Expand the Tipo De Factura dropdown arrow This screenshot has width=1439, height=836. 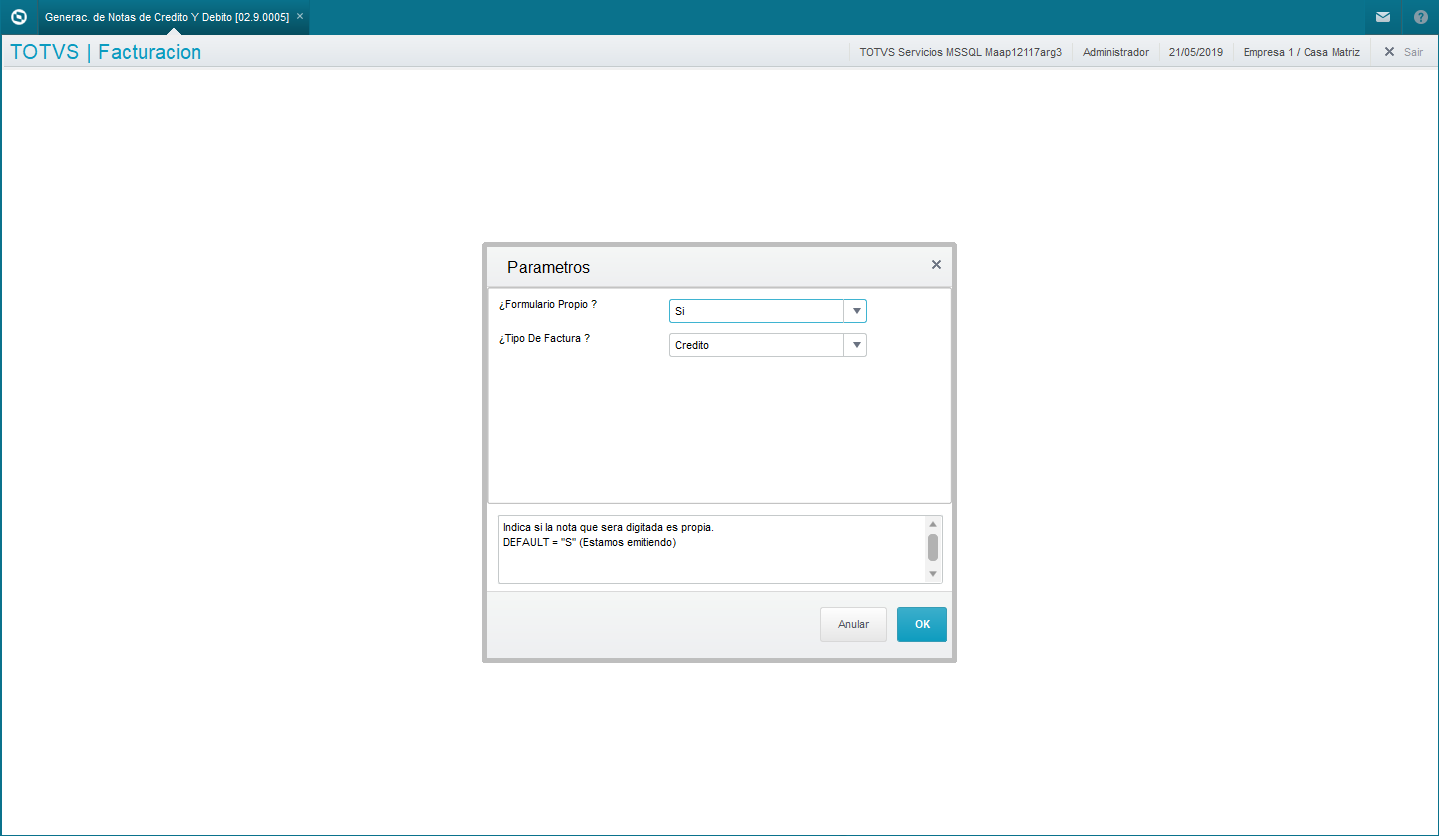856,345
